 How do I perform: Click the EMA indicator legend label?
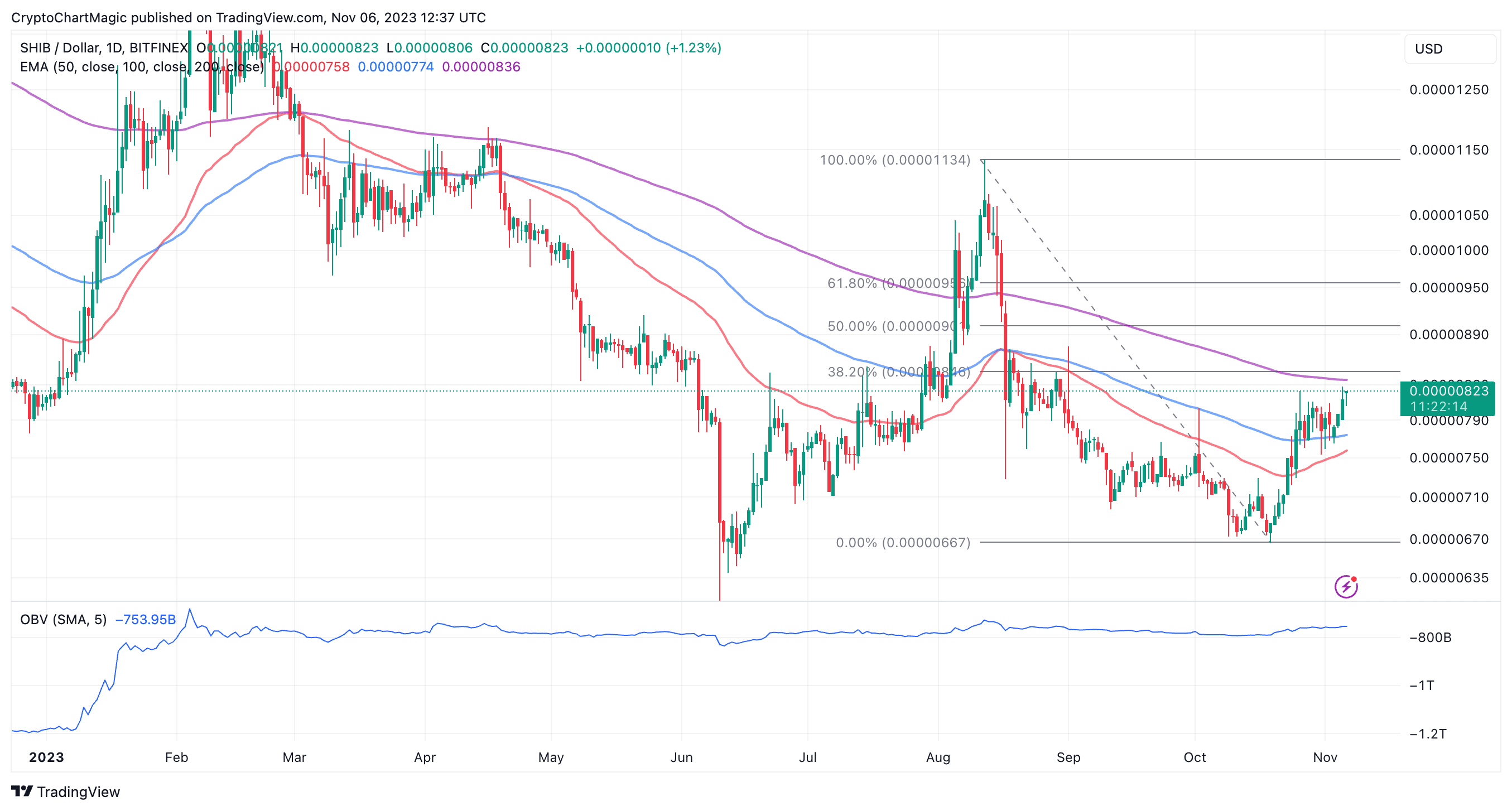[142, 66]
